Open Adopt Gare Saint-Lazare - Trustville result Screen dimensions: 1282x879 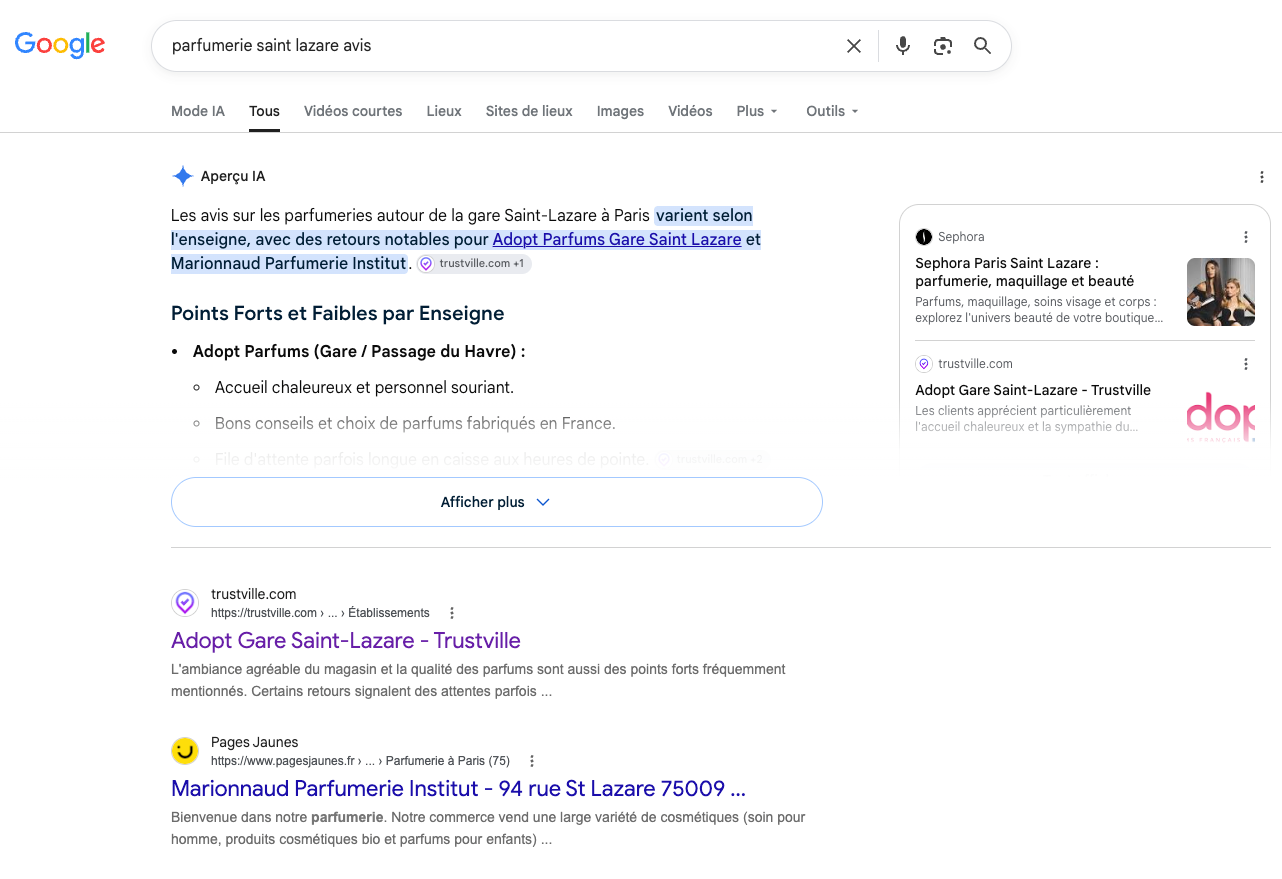pos(346,640)
